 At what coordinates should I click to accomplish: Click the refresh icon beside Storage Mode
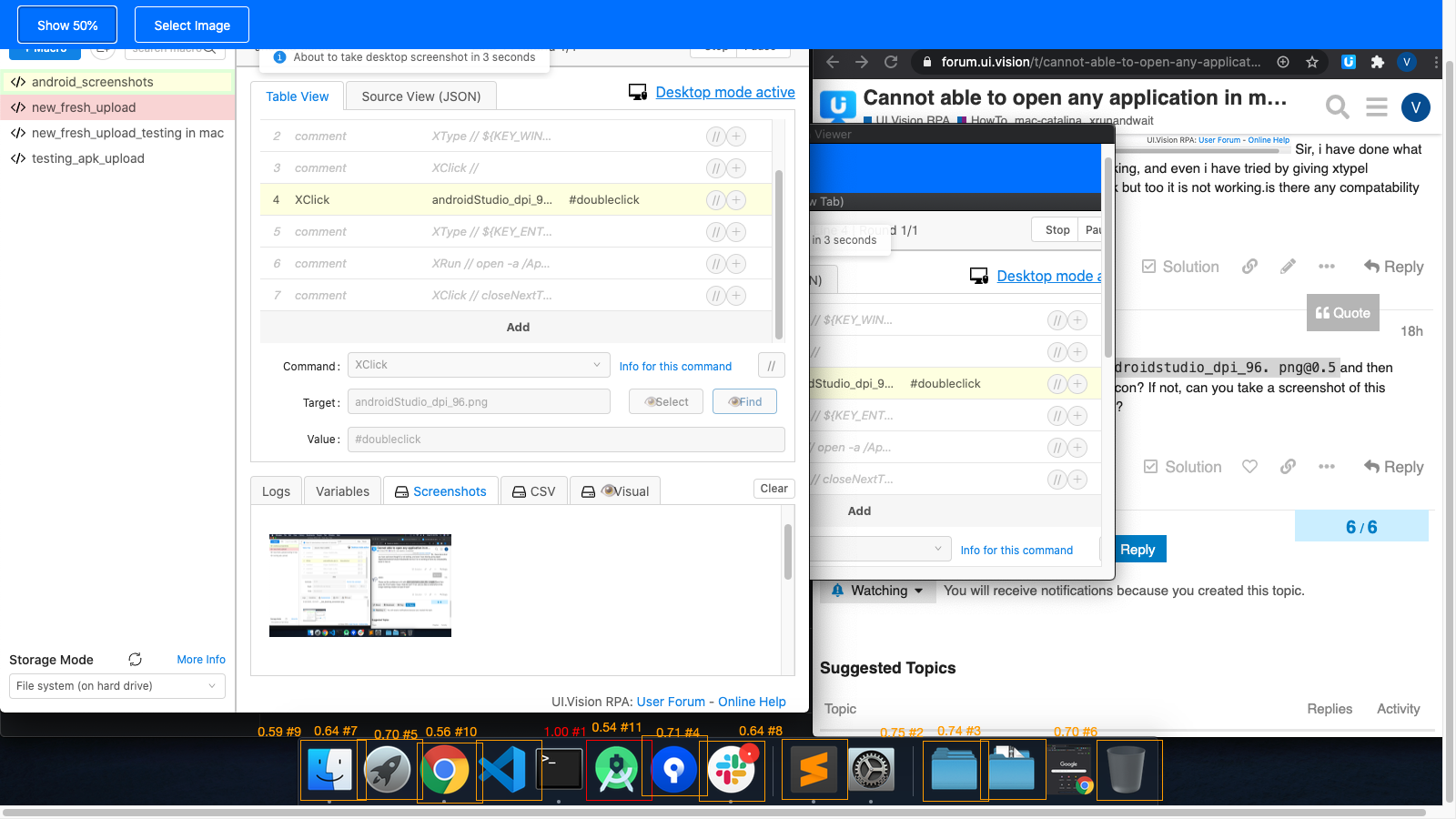[x=135, y=660]
